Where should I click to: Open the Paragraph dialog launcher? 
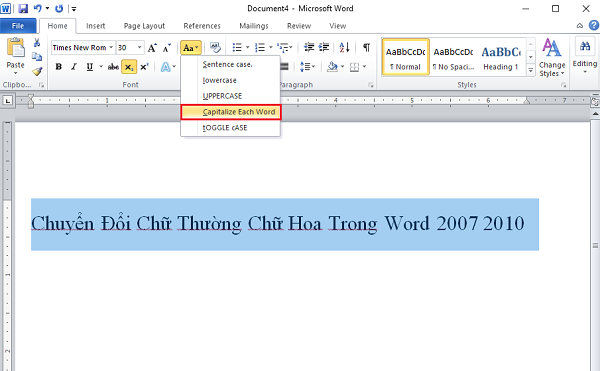370,85
